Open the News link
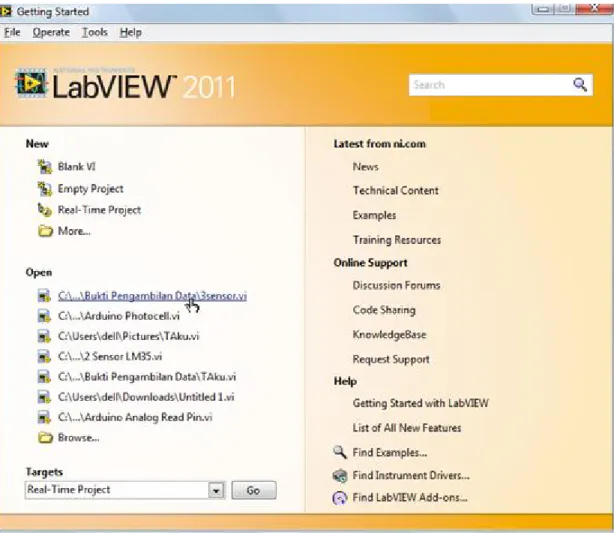The height and width of the screenshot is (533, 614). [365, 167]
